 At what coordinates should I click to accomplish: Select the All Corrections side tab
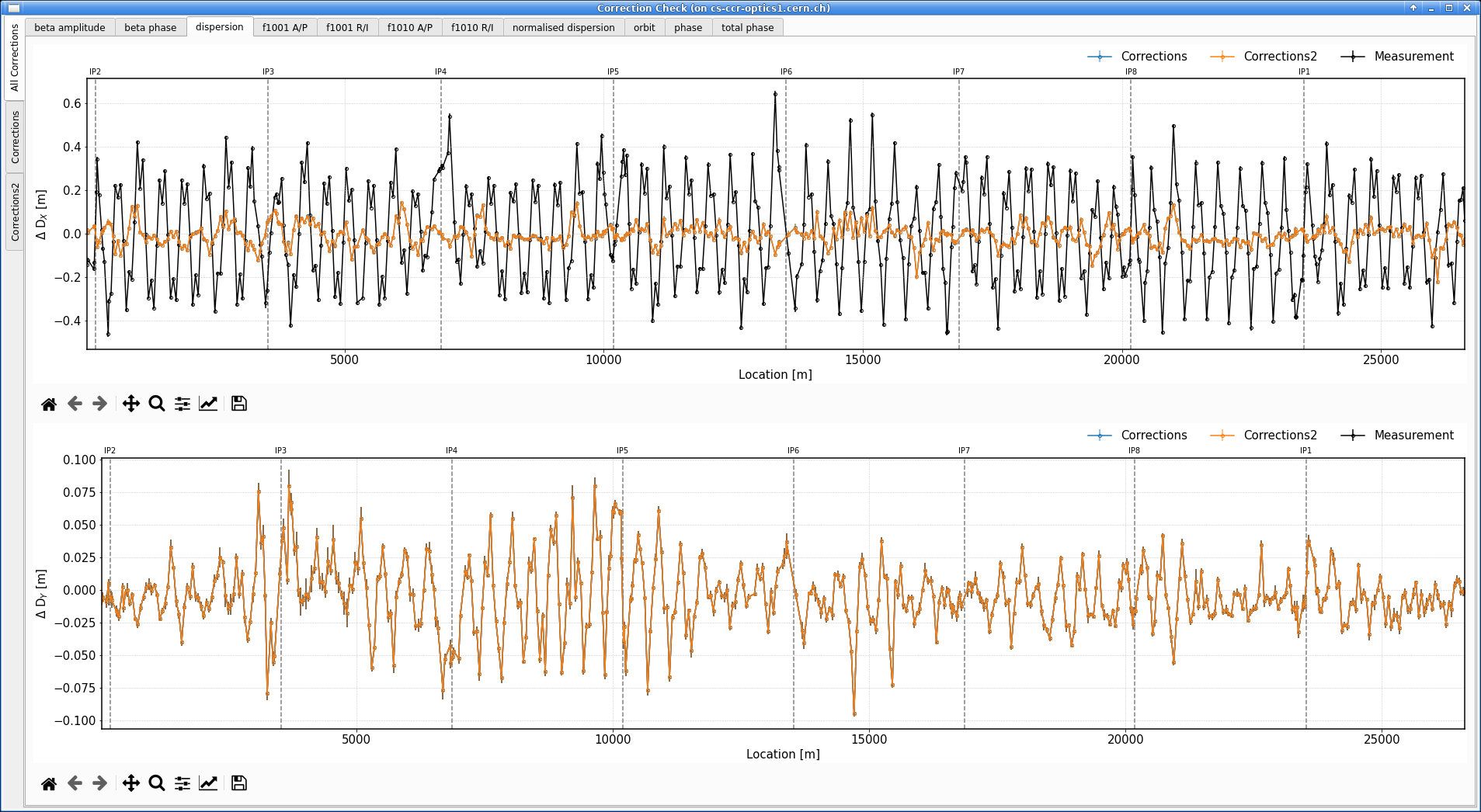[x=14, y=57]
